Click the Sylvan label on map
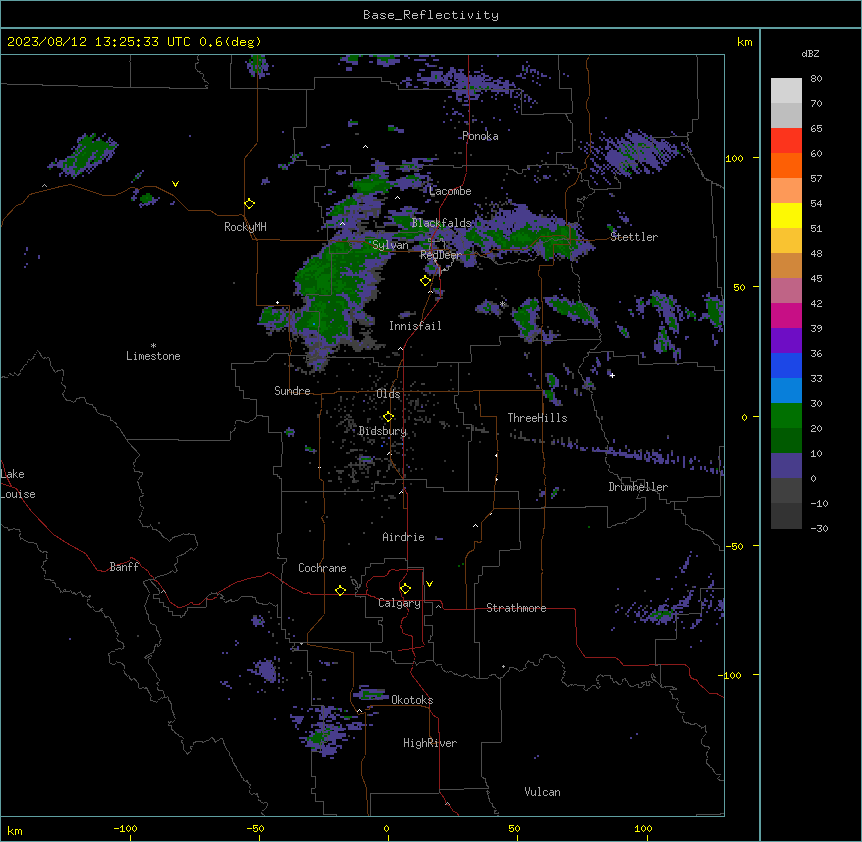 point(390,245)
